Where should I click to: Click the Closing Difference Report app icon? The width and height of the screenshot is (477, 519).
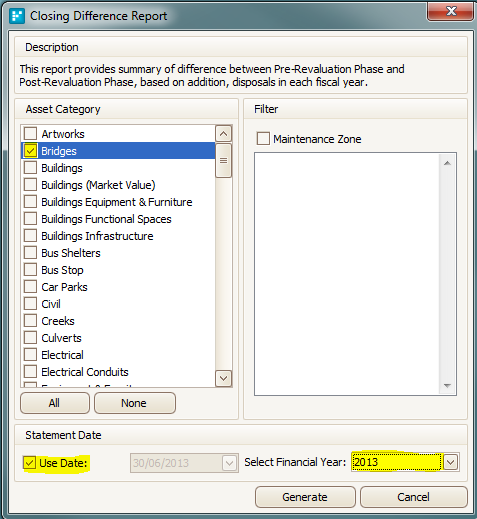tap(17, 16)
